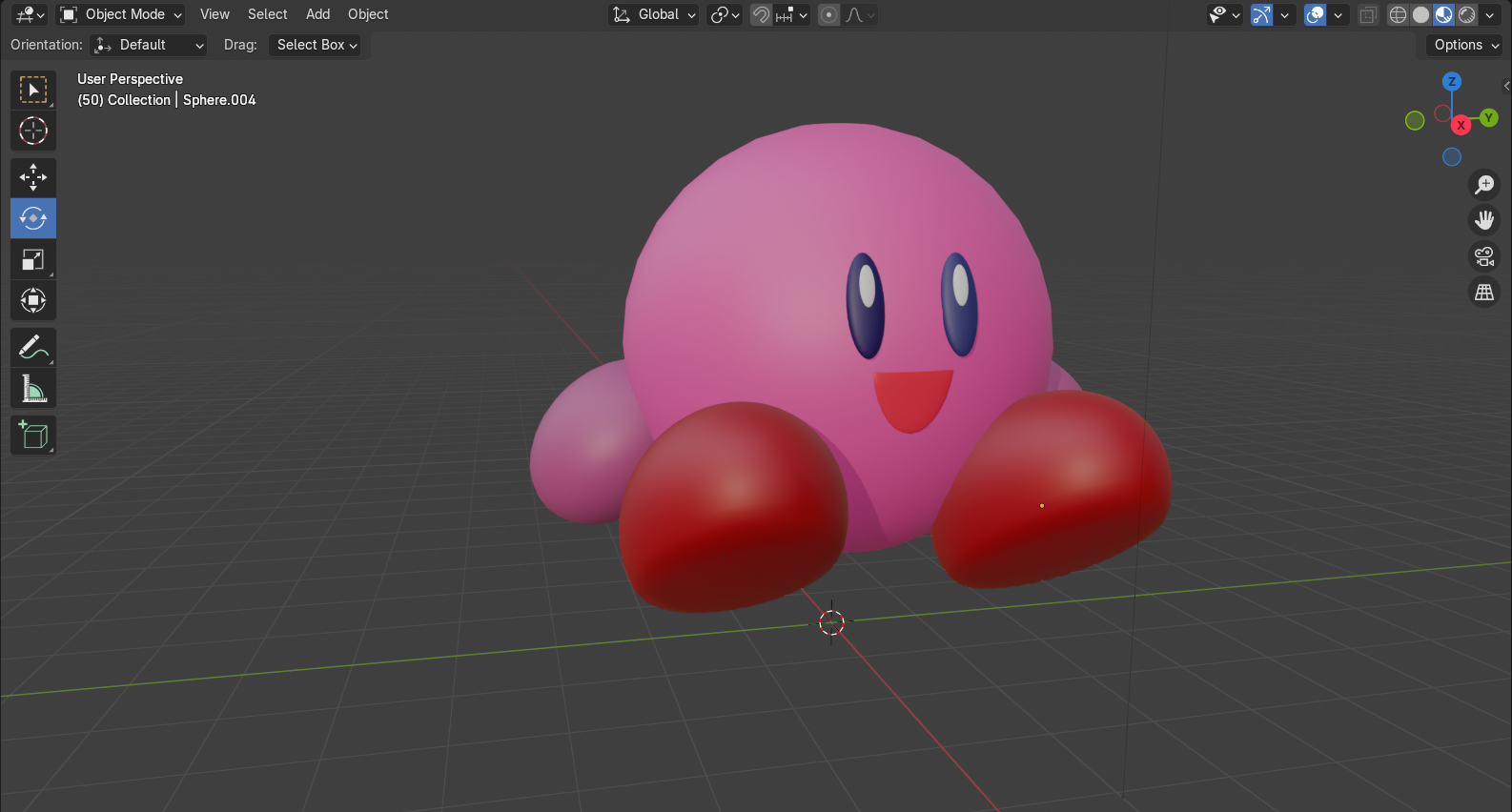
Task: Select Kirby's left eye object
Action: click(960, 304)
